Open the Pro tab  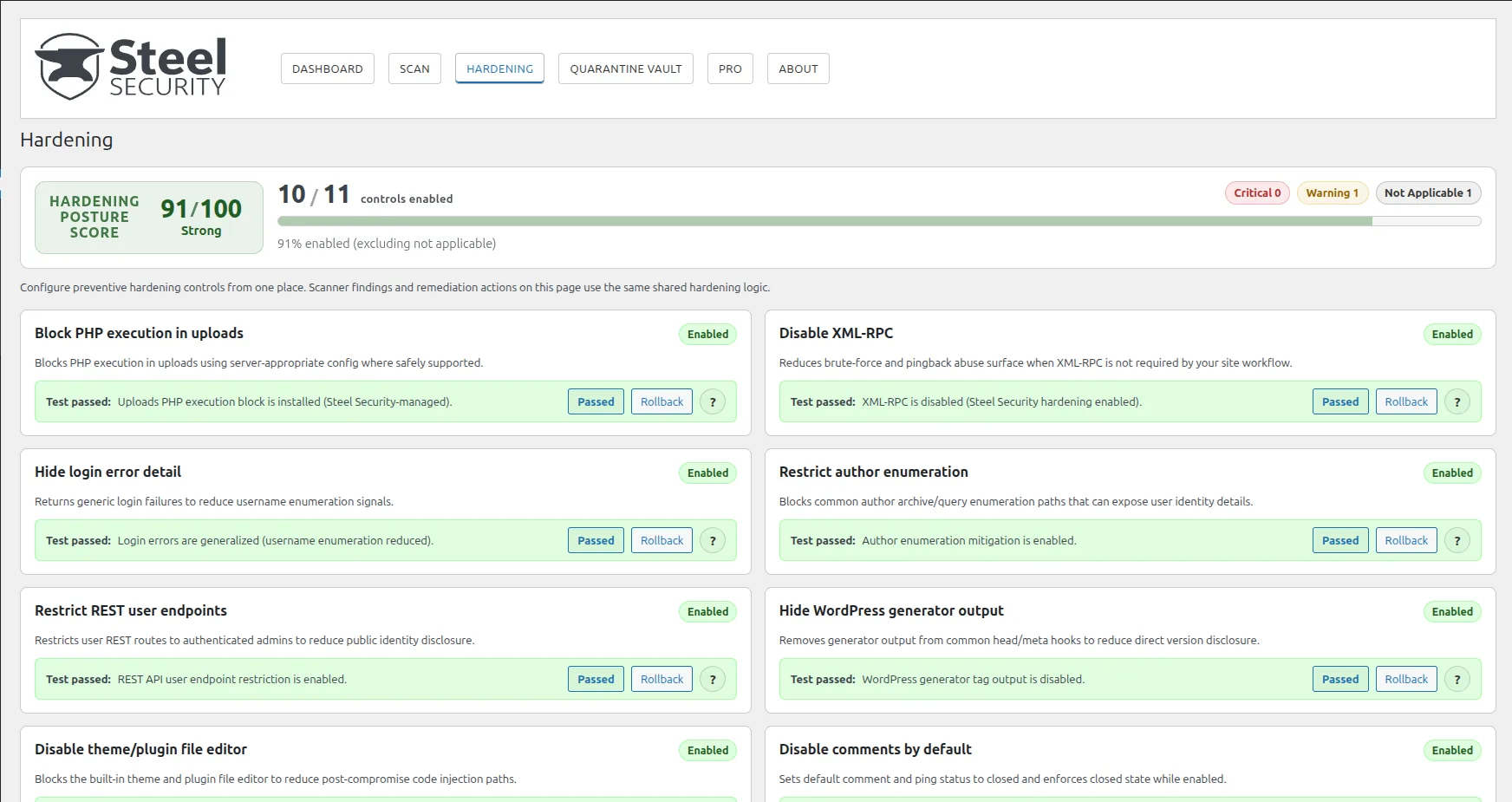click(730, 68)
